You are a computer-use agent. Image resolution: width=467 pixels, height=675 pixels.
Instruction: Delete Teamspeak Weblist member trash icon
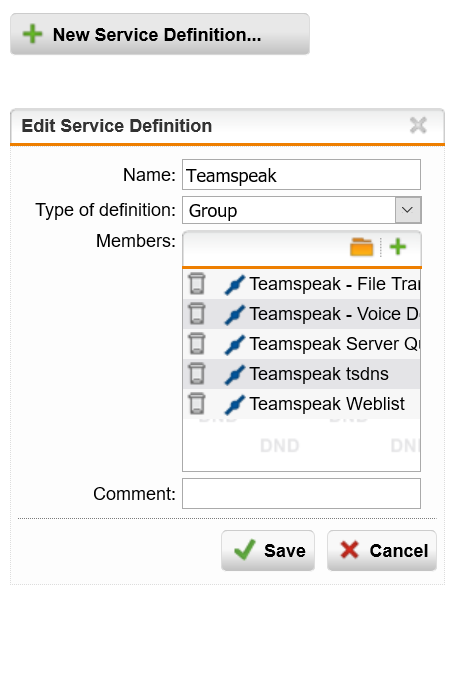(x=197, y=404)
